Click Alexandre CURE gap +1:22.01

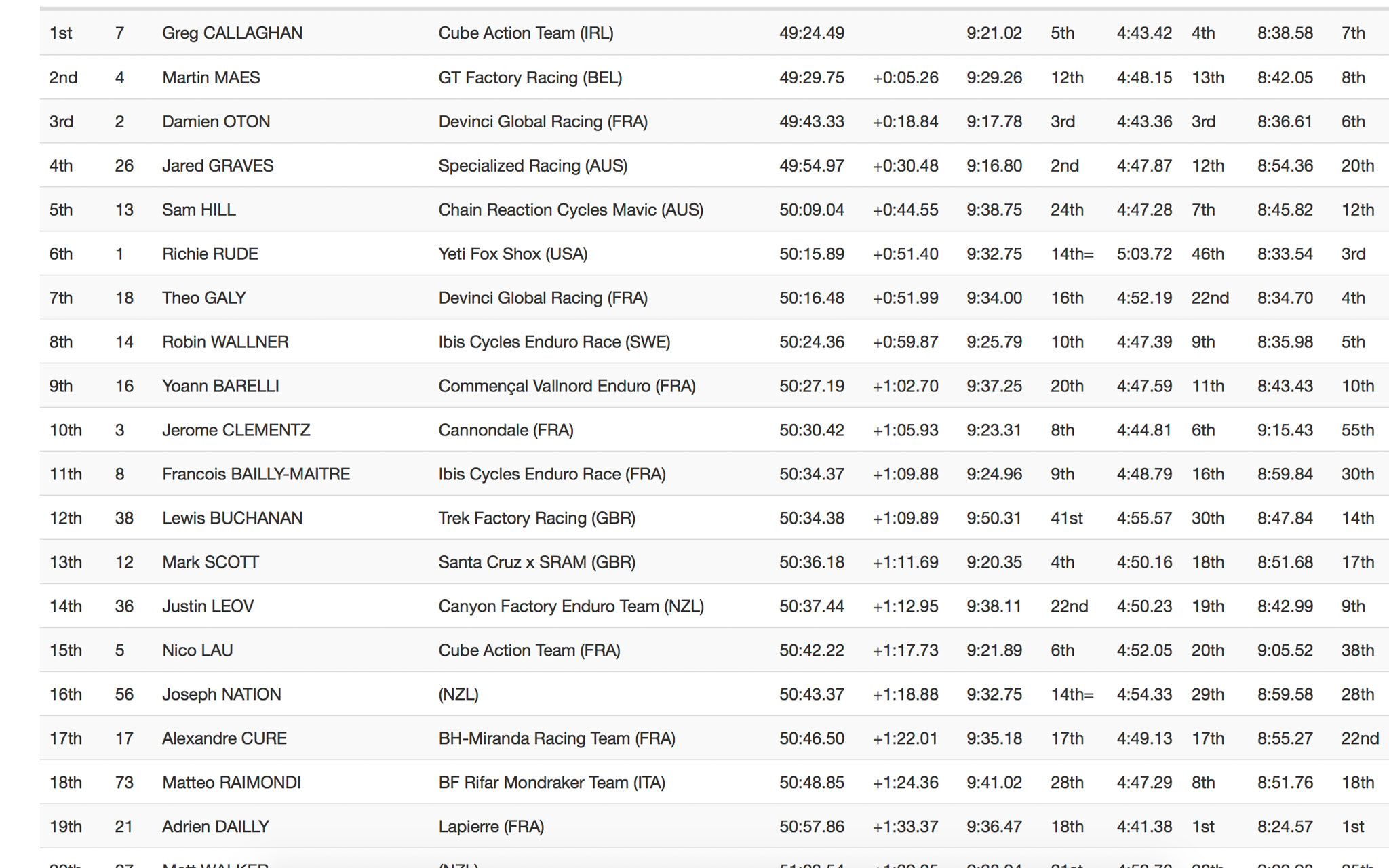click(x=905, y=738)
